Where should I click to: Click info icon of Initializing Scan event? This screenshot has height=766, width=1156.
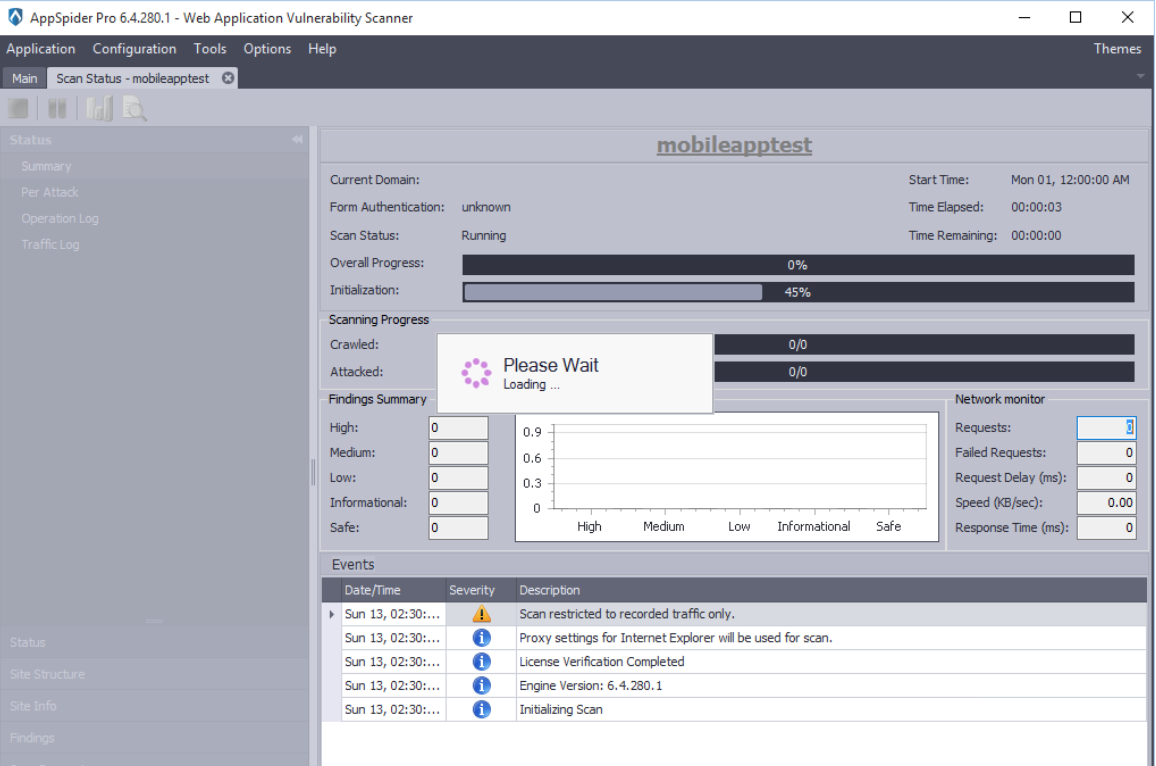(481, 709)
